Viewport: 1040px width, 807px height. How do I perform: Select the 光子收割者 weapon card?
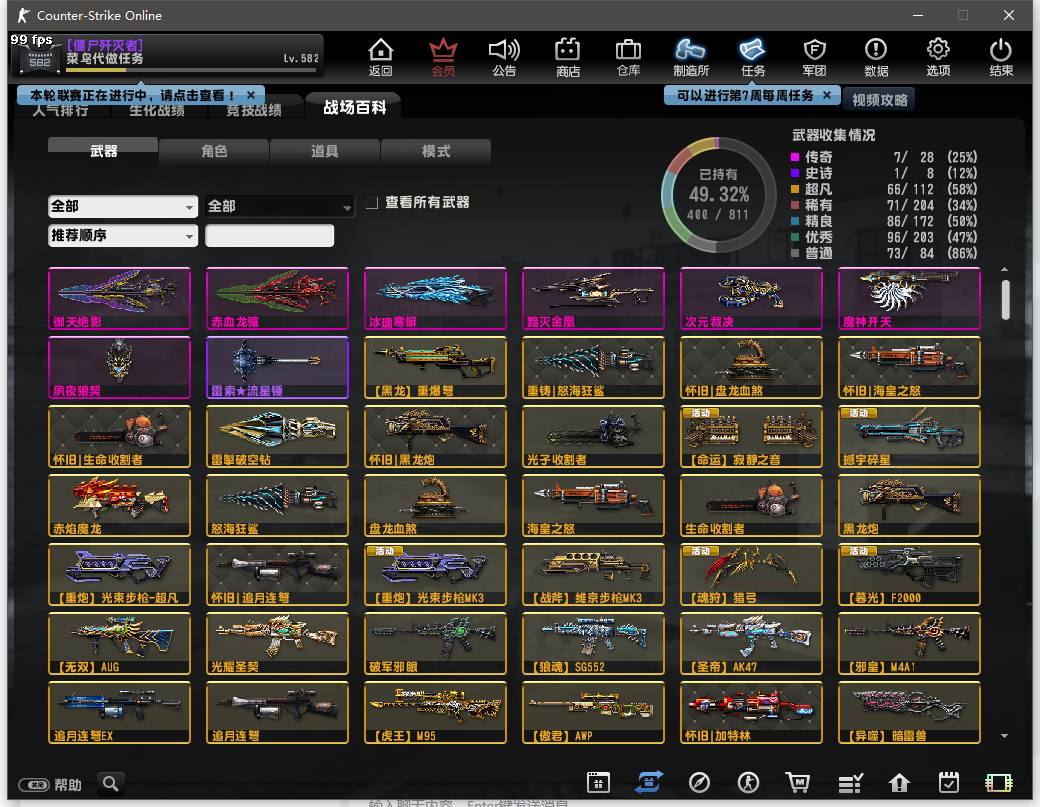tap(593, 436)
